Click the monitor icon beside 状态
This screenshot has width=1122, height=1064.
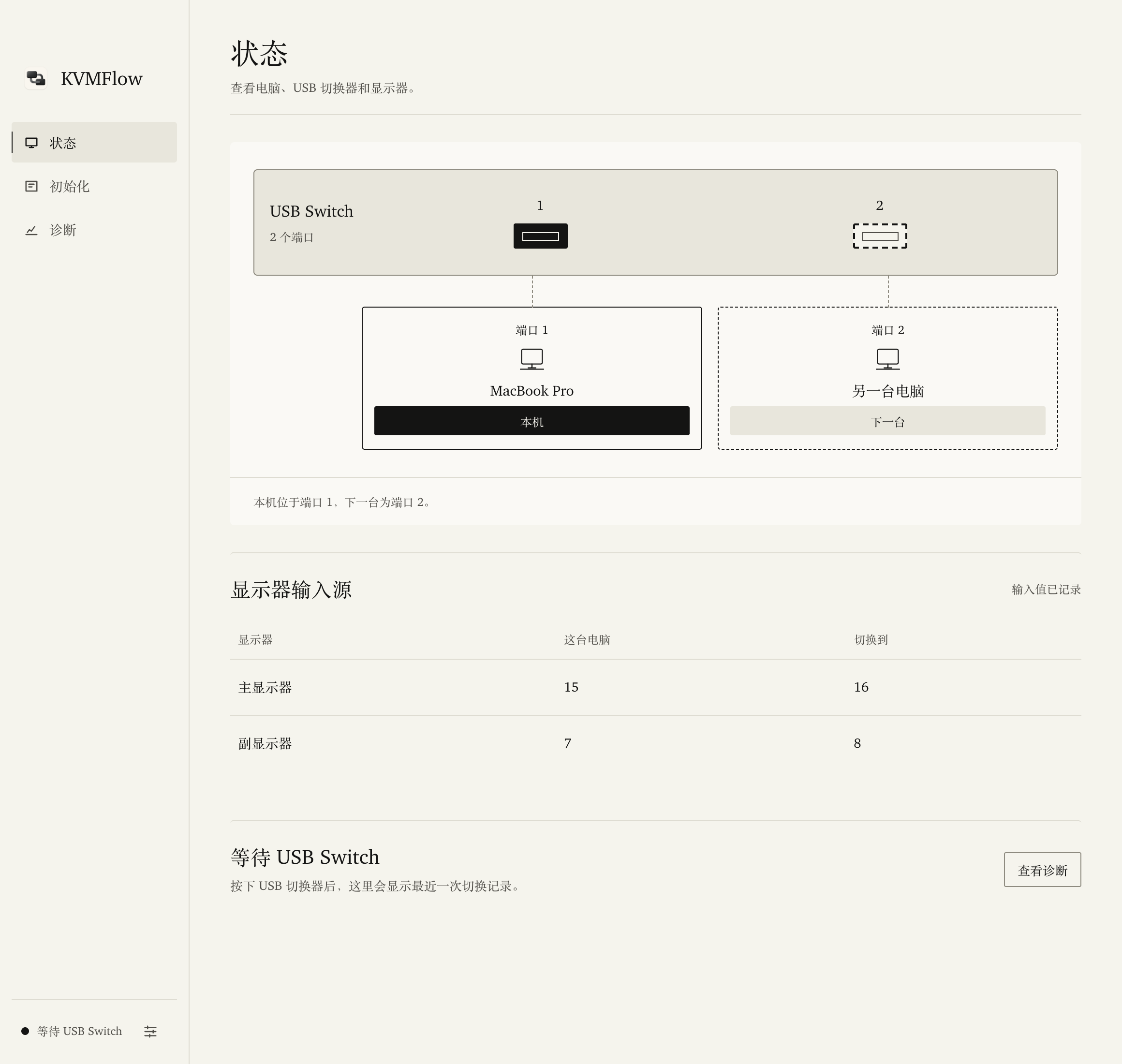[x=32, y=143]
